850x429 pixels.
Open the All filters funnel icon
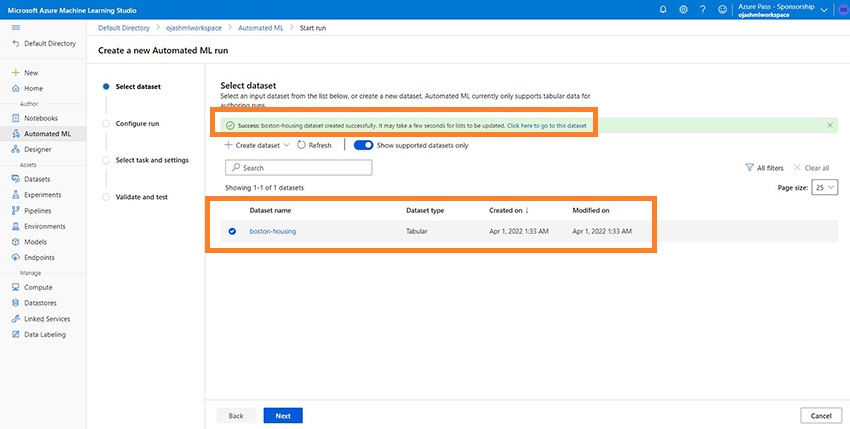pyautogui.click(x=750, y=168)
